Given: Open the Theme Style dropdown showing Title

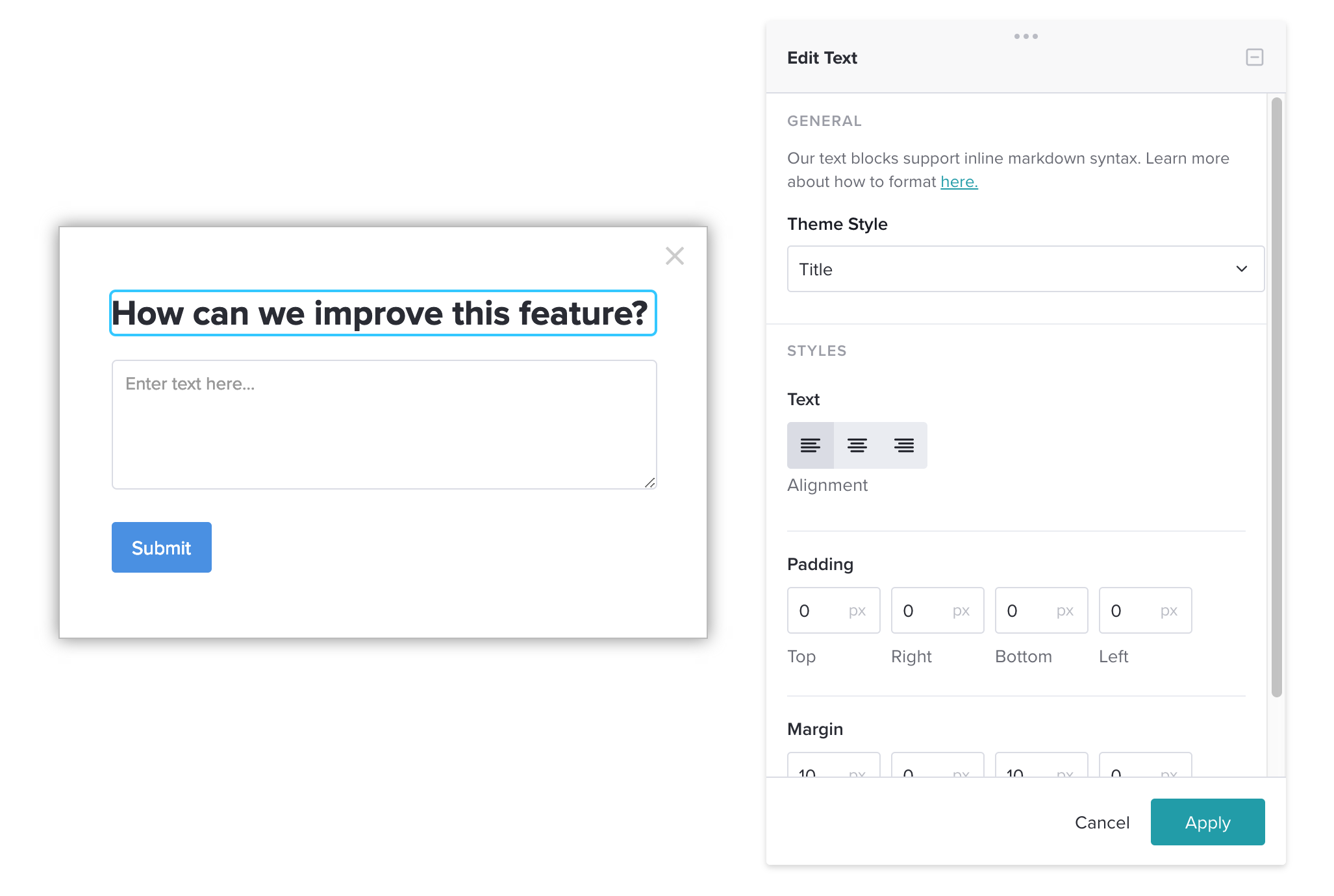Looking at the screenshot, I should click(x=1025, y=268).
